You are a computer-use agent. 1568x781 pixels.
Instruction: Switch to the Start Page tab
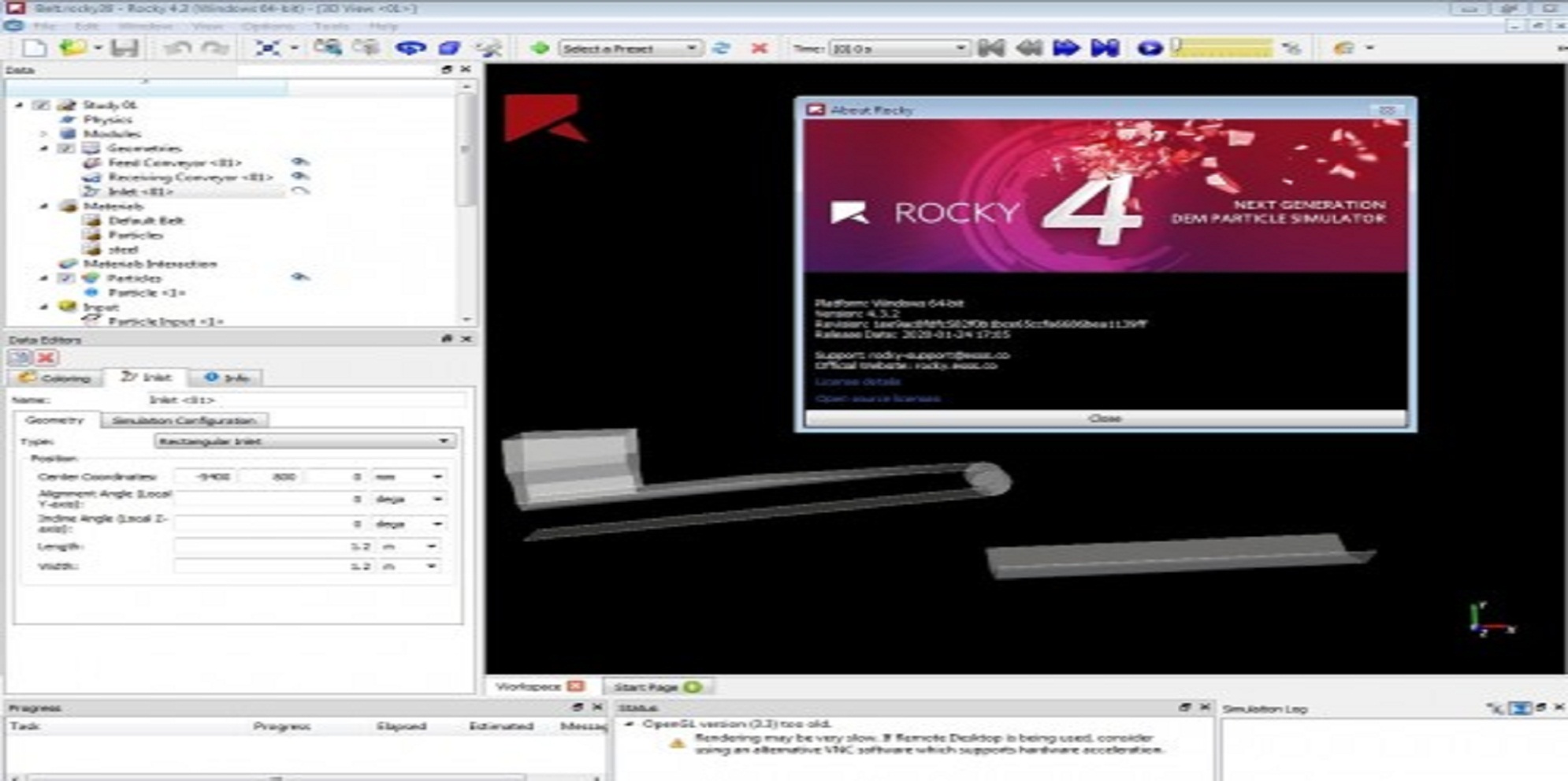click(x=657, y=687)
